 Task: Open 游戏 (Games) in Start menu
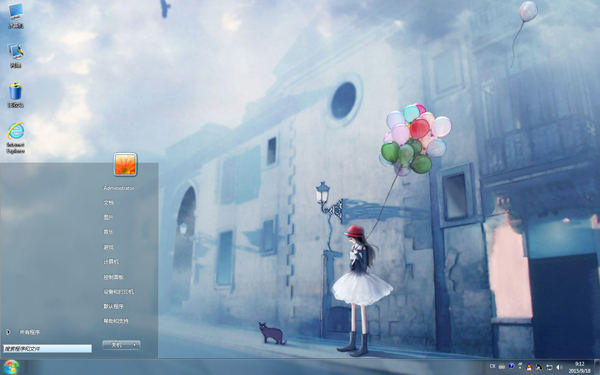tap(108, 247)
